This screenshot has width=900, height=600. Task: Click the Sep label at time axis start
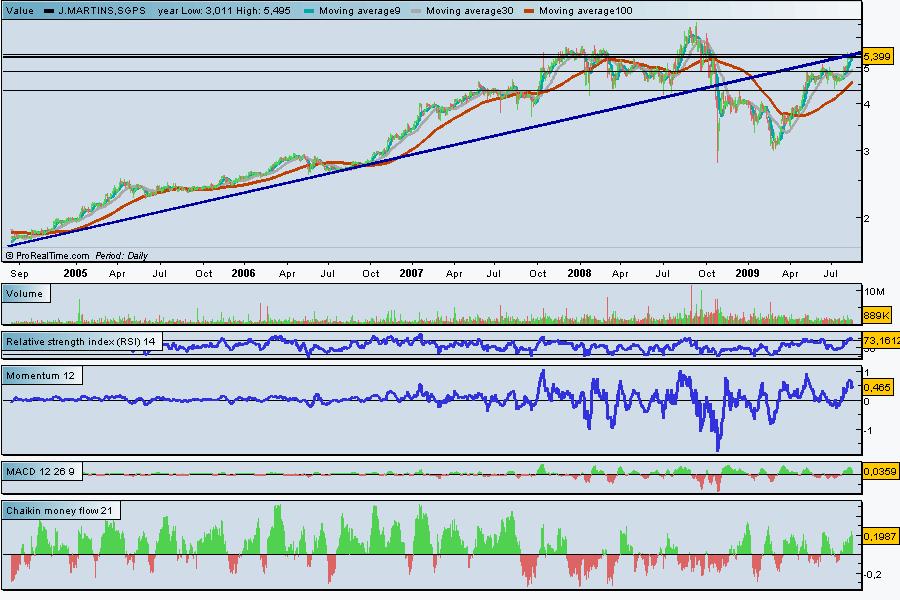click(x=19, y=274)
